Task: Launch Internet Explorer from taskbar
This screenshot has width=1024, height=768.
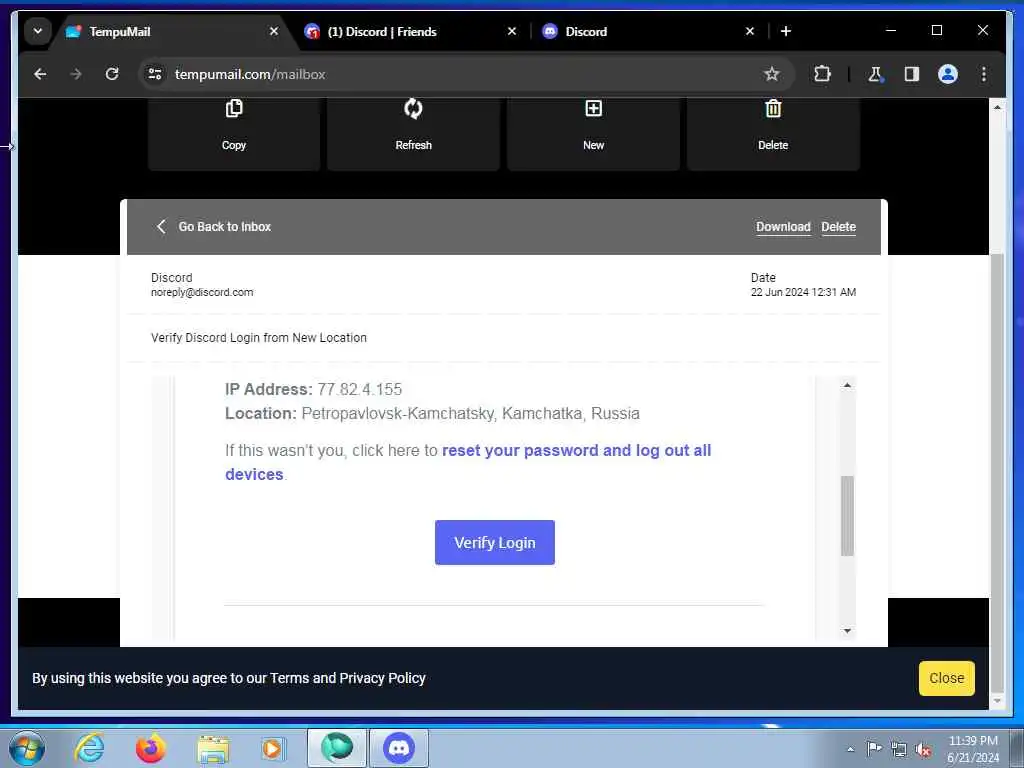Action: coord(89,748)
